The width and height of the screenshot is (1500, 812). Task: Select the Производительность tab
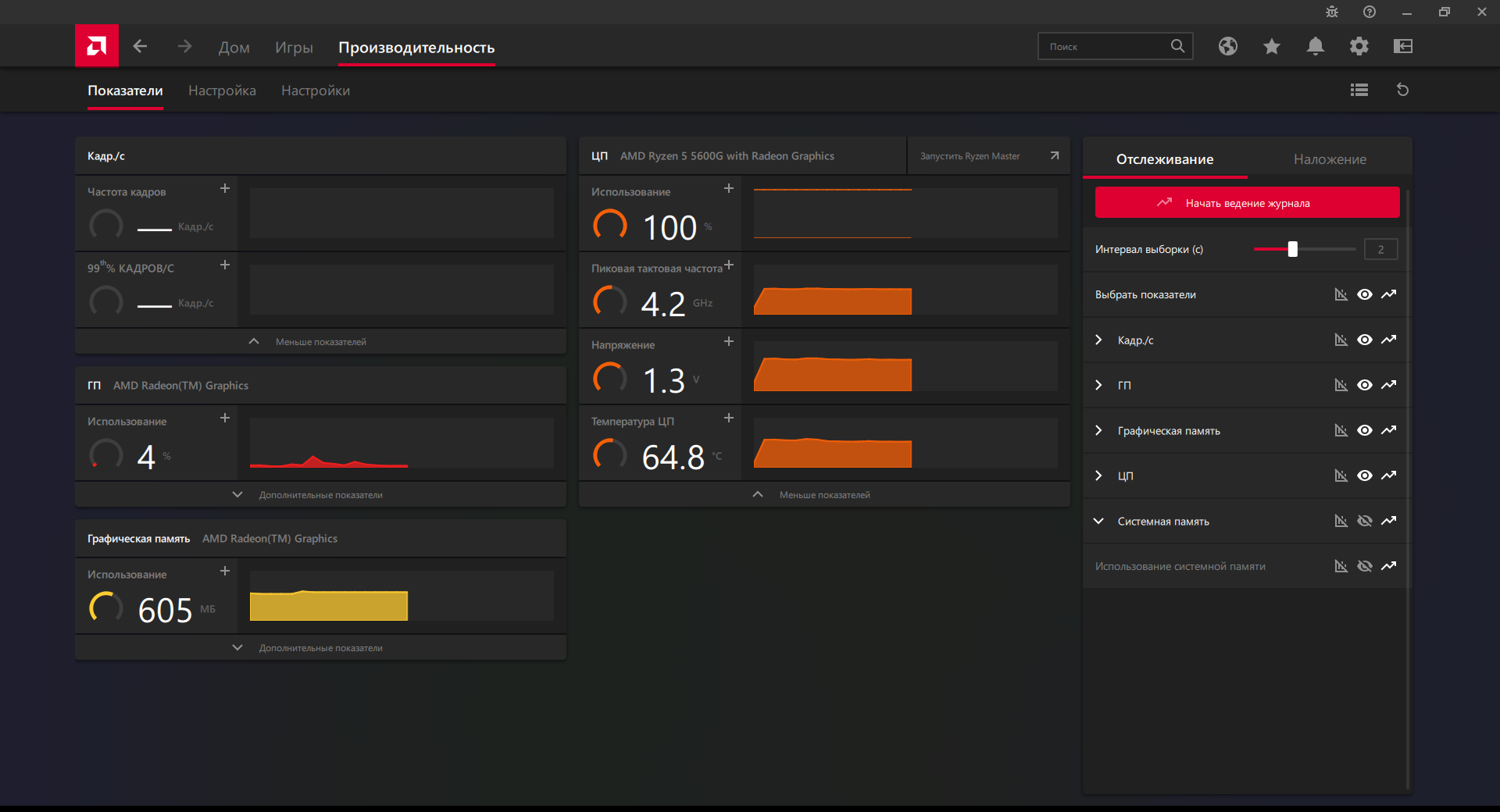(x=416, y=48)
